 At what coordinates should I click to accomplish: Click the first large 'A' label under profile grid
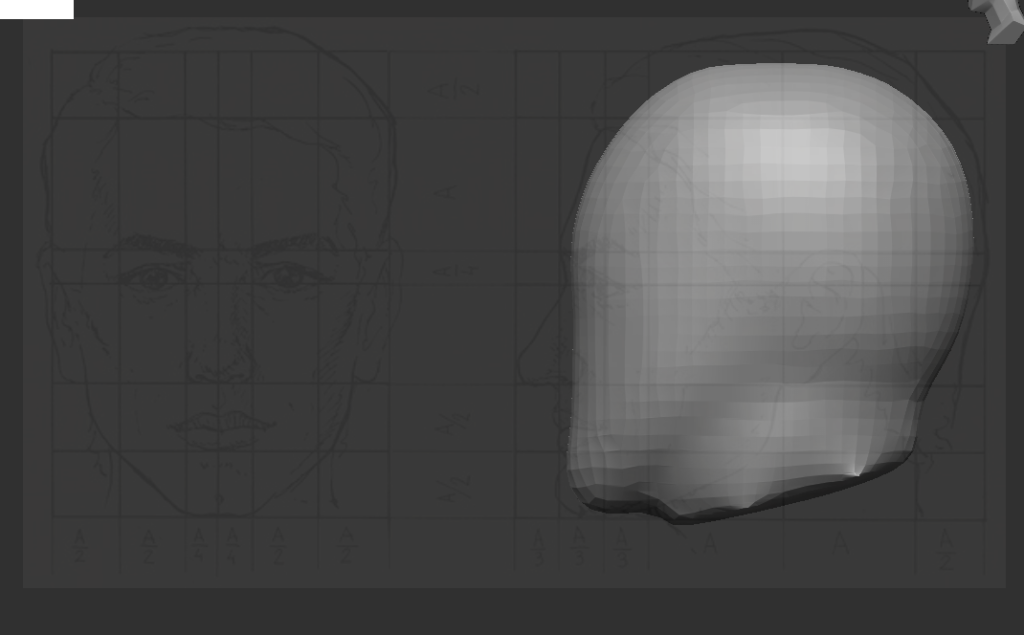pyautogui.click(x=710, y=543)
